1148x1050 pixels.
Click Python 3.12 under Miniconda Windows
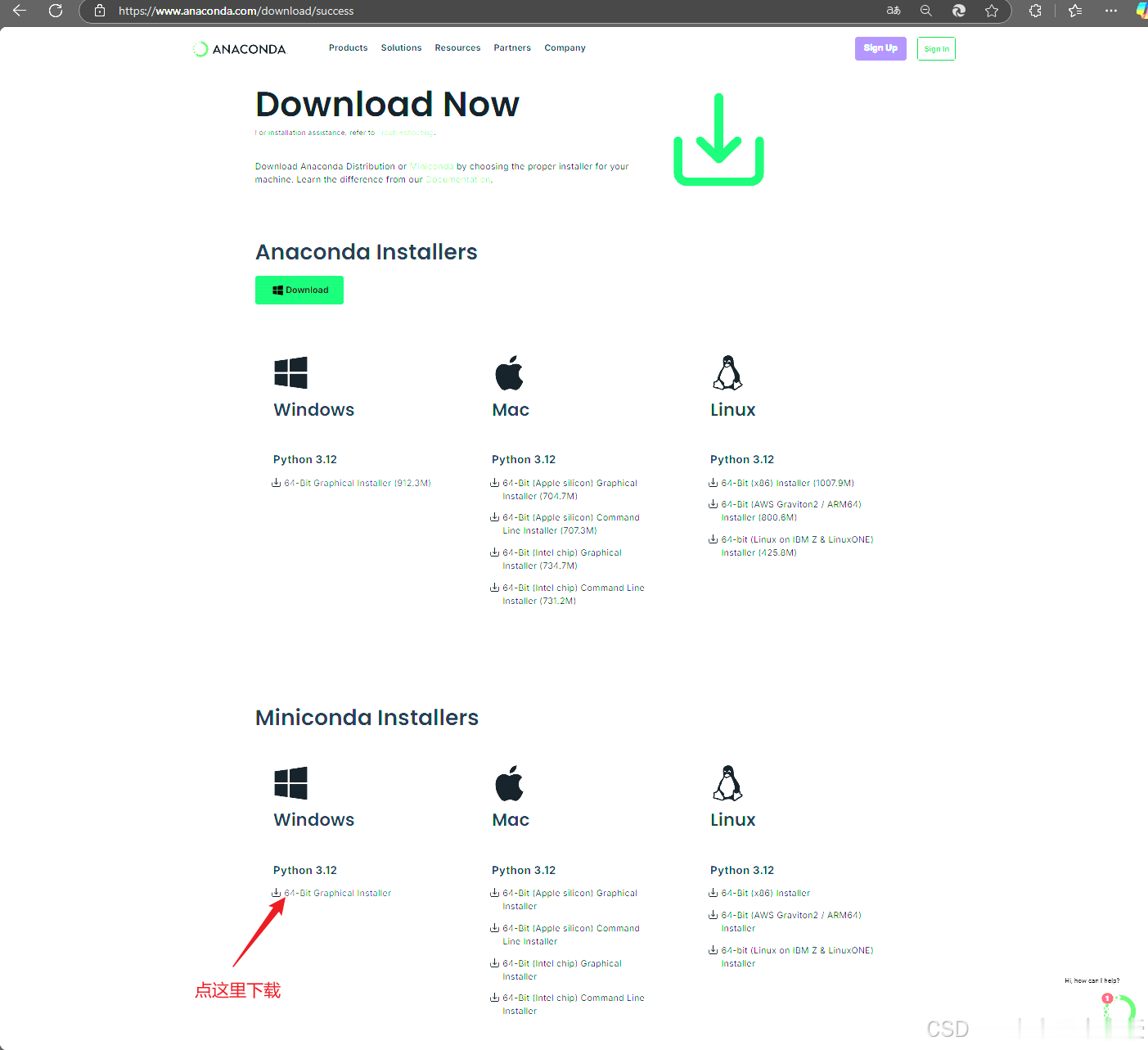pos(304,870)
